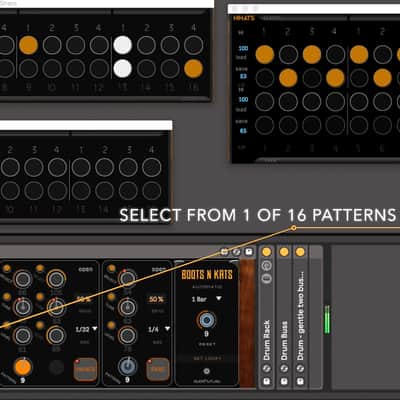
Task: Select the HIHATS tab in the sequencer window
Action: click(x=244, y=18)
